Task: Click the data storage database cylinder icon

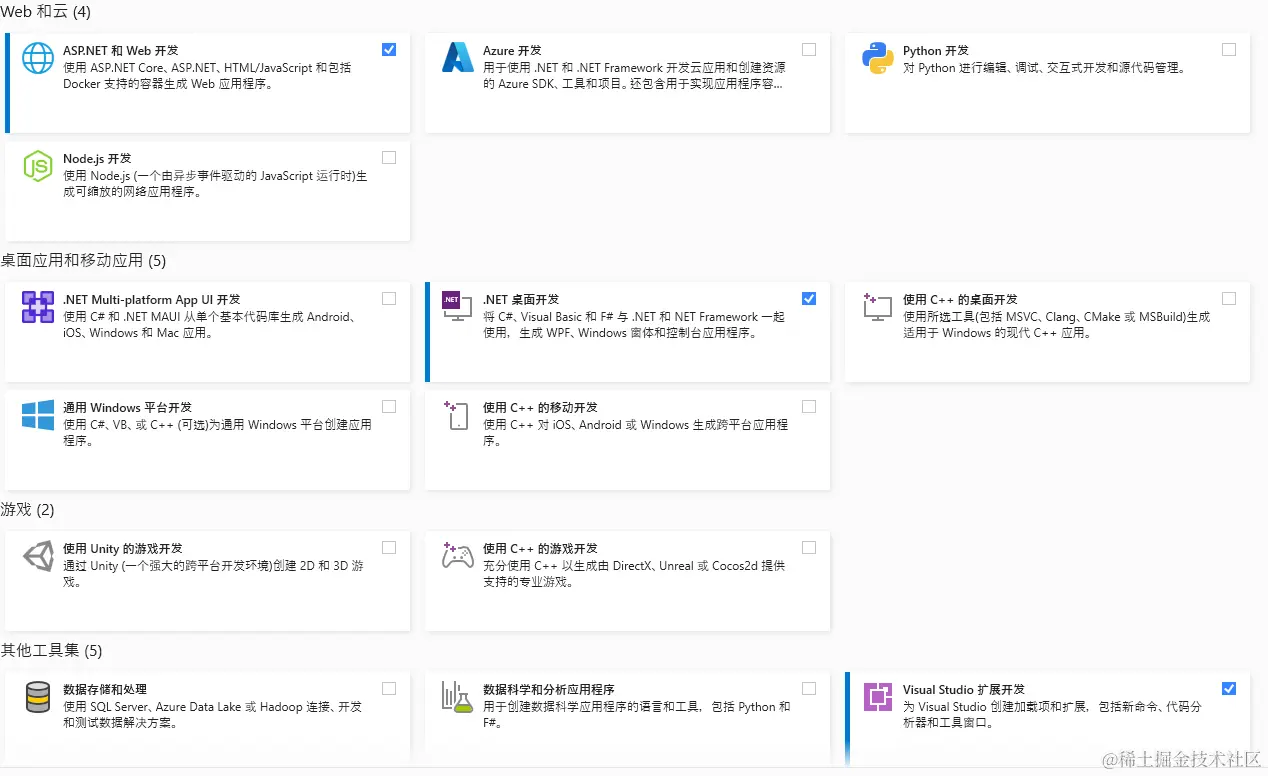Action: (38, 697)
